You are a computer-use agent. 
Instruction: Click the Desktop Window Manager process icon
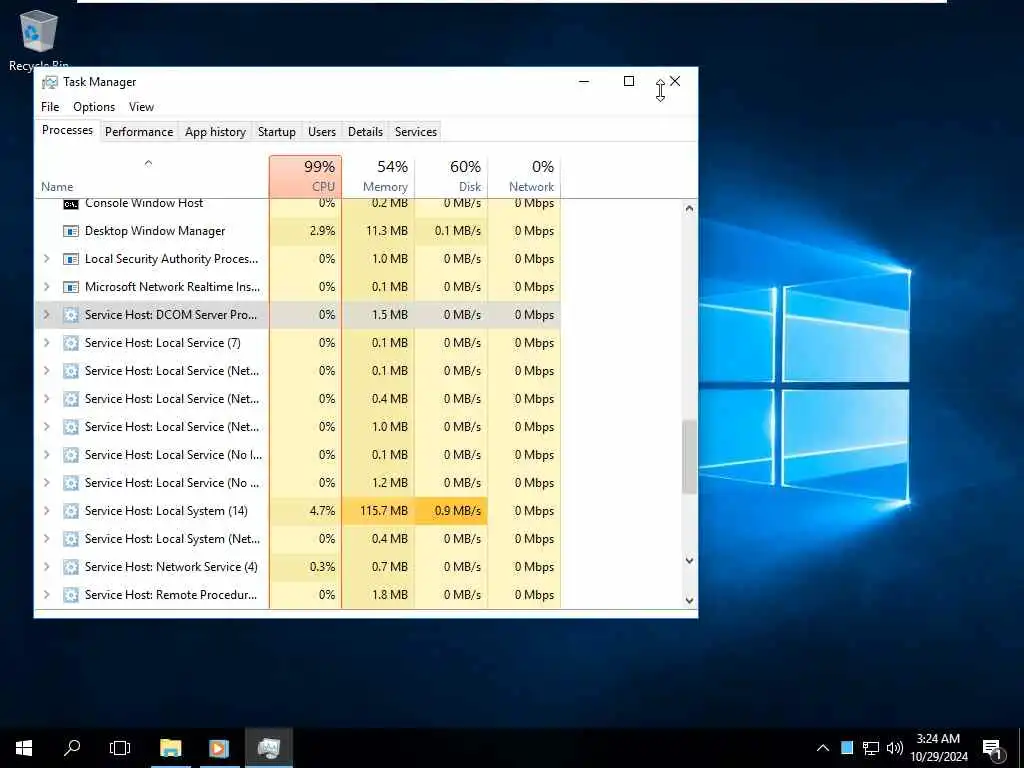pos(71,231)
